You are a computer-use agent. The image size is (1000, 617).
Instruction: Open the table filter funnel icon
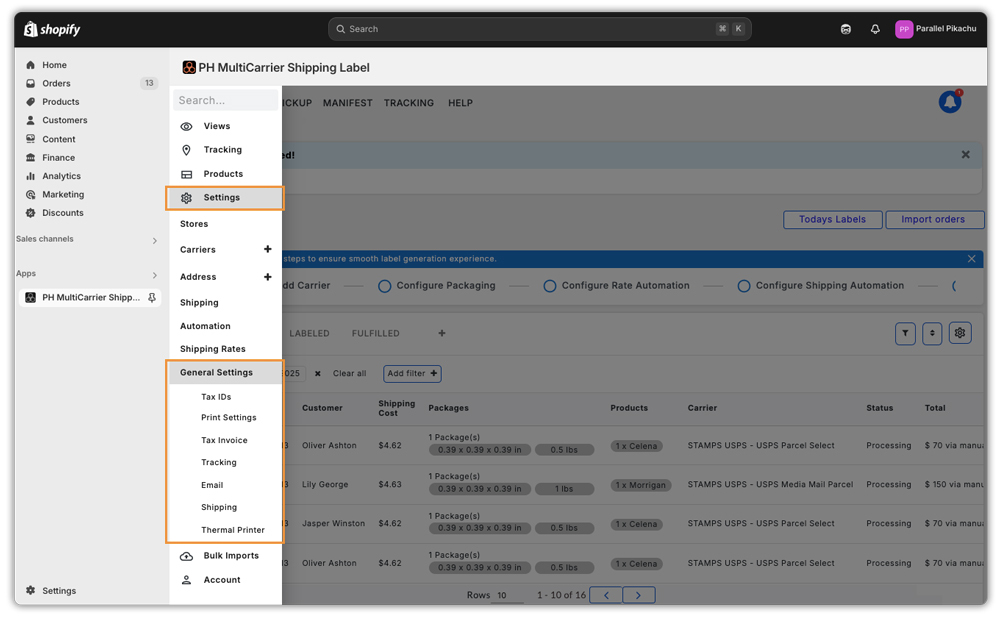coord(905,333)
